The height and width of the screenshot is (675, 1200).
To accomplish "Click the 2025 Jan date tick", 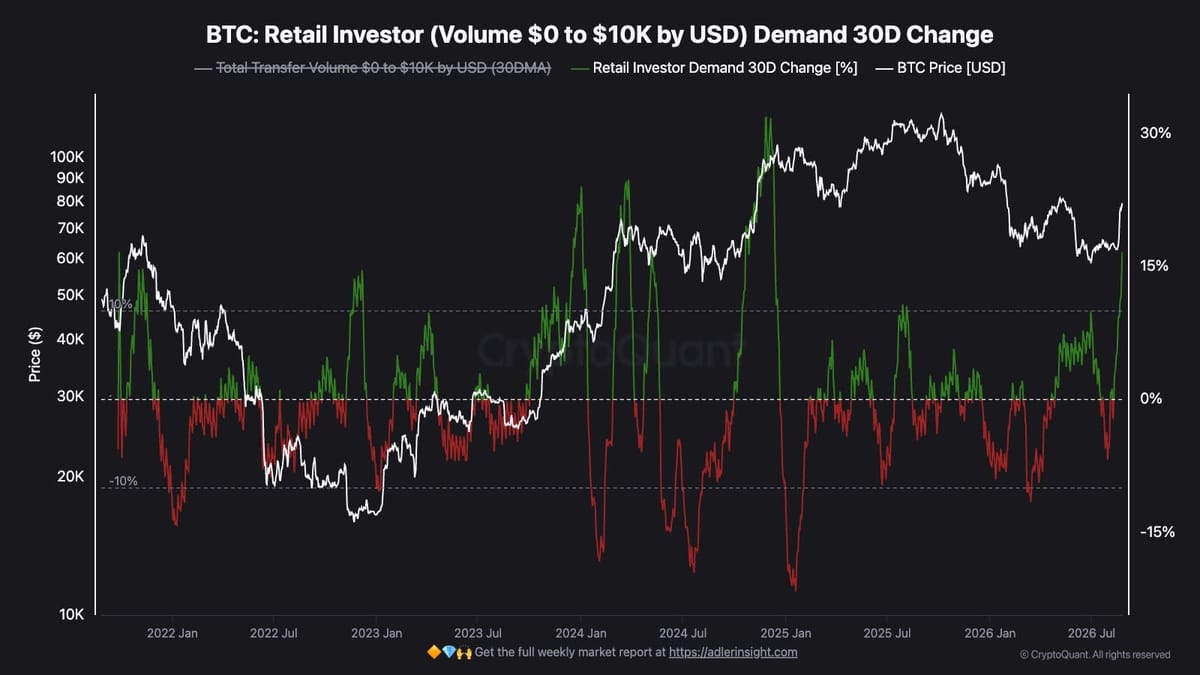I will coord(787,633).
